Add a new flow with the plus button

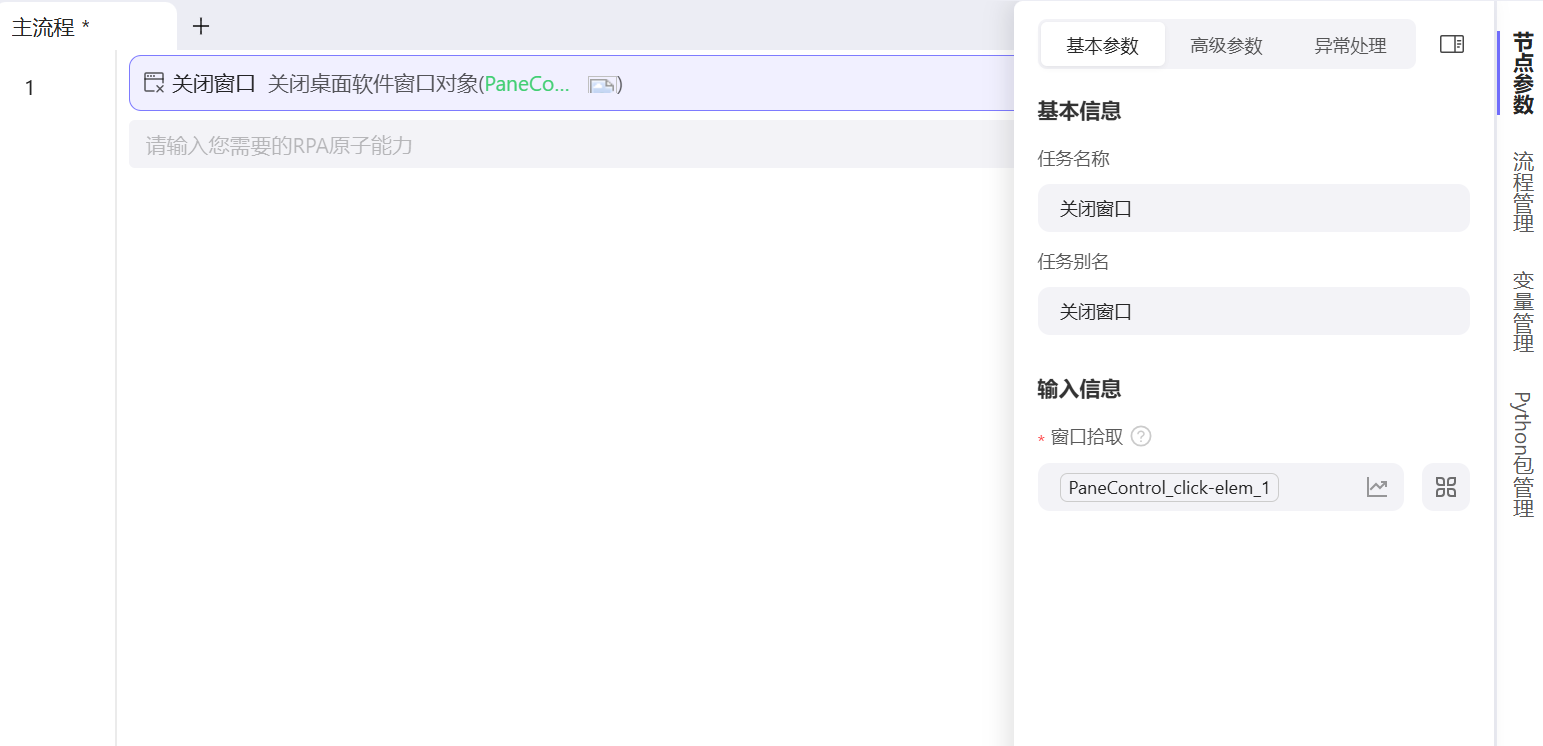pyautogui.click(x=200, y=26)
